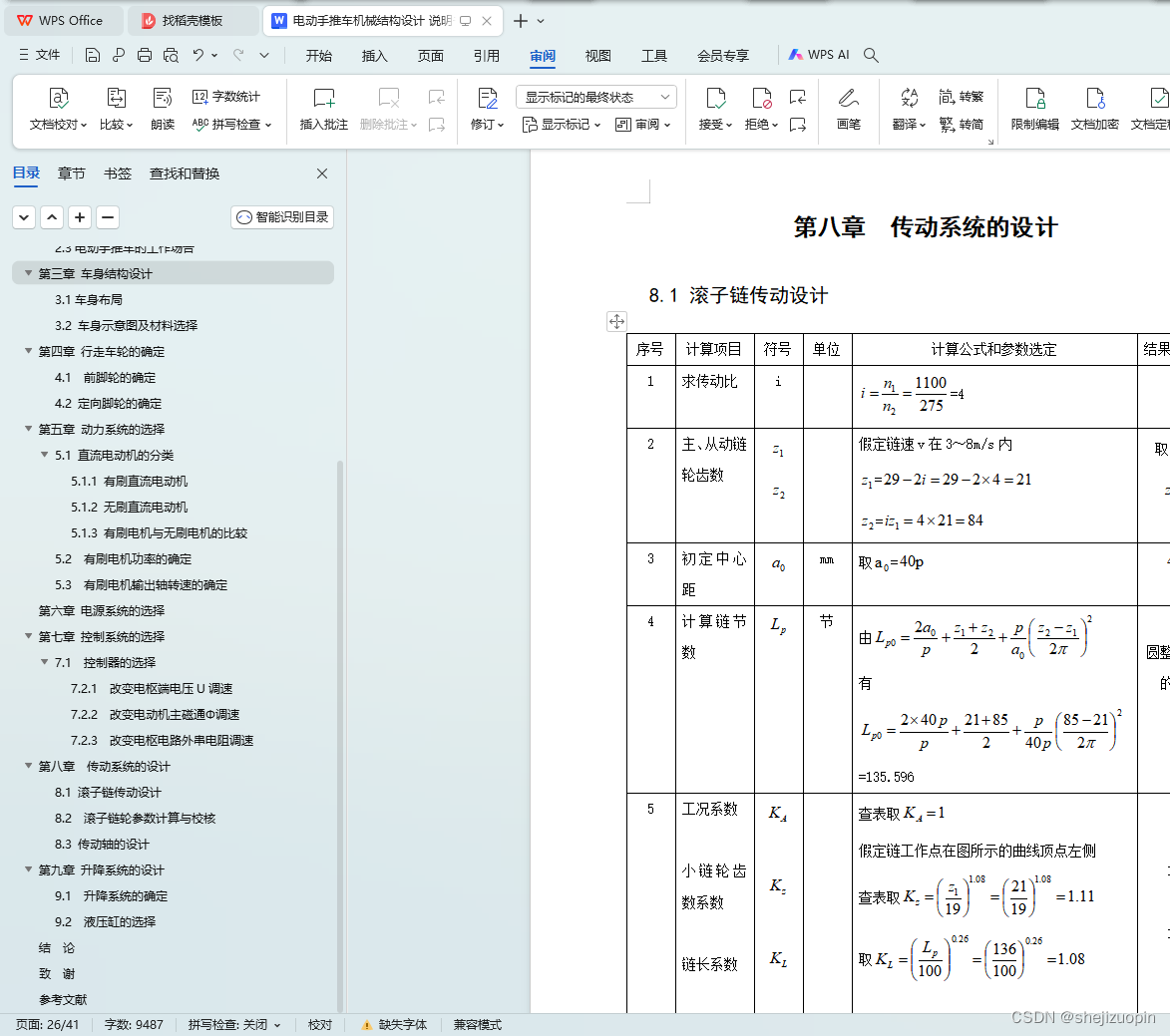The height and width of the screenshot is (1036, 1170).
Task: Open 限制编辑 restrict editing
Action: coord(1035,109)
